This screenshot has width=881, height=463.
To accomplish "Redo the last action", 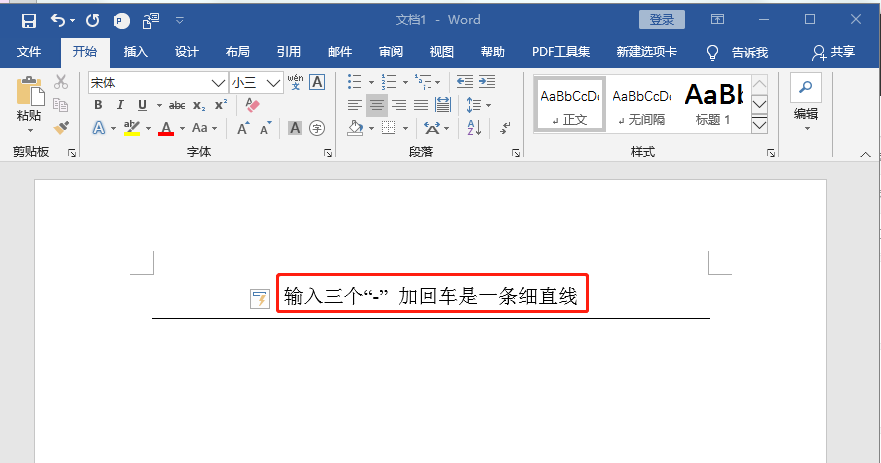I will [92, 21].
